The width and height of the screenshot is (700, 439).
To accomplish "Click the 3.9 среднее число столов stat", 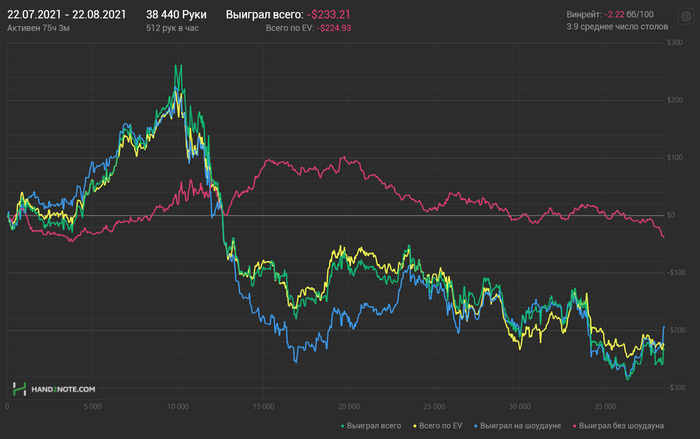I will click(617, 27).
